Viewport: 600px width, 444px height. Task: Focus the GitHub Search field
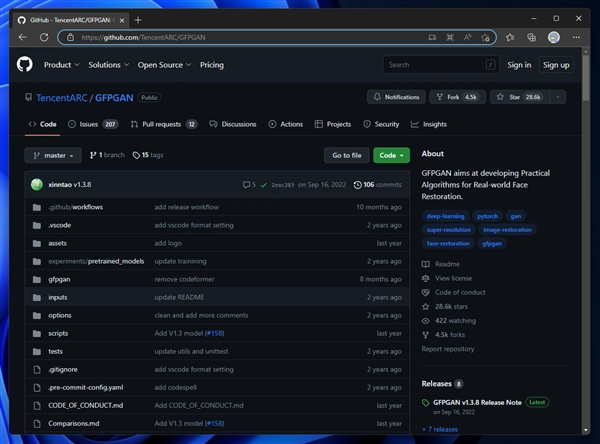tap(441, 65)
